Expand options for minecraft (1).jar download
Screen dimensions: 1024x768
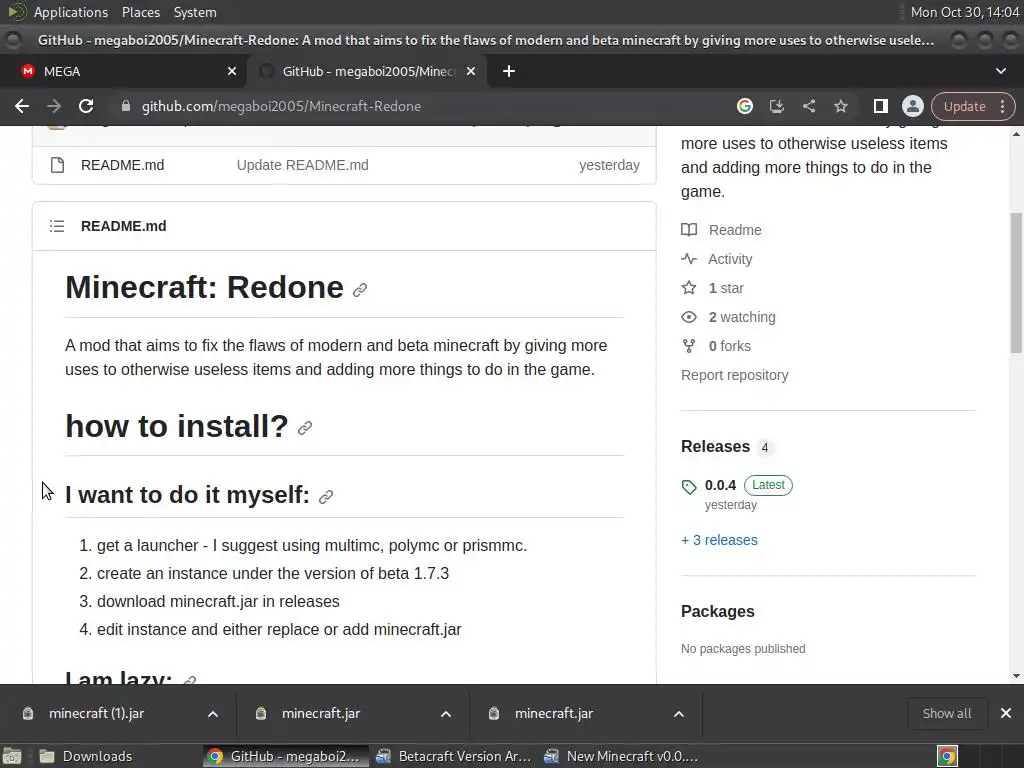coord(213,714)
